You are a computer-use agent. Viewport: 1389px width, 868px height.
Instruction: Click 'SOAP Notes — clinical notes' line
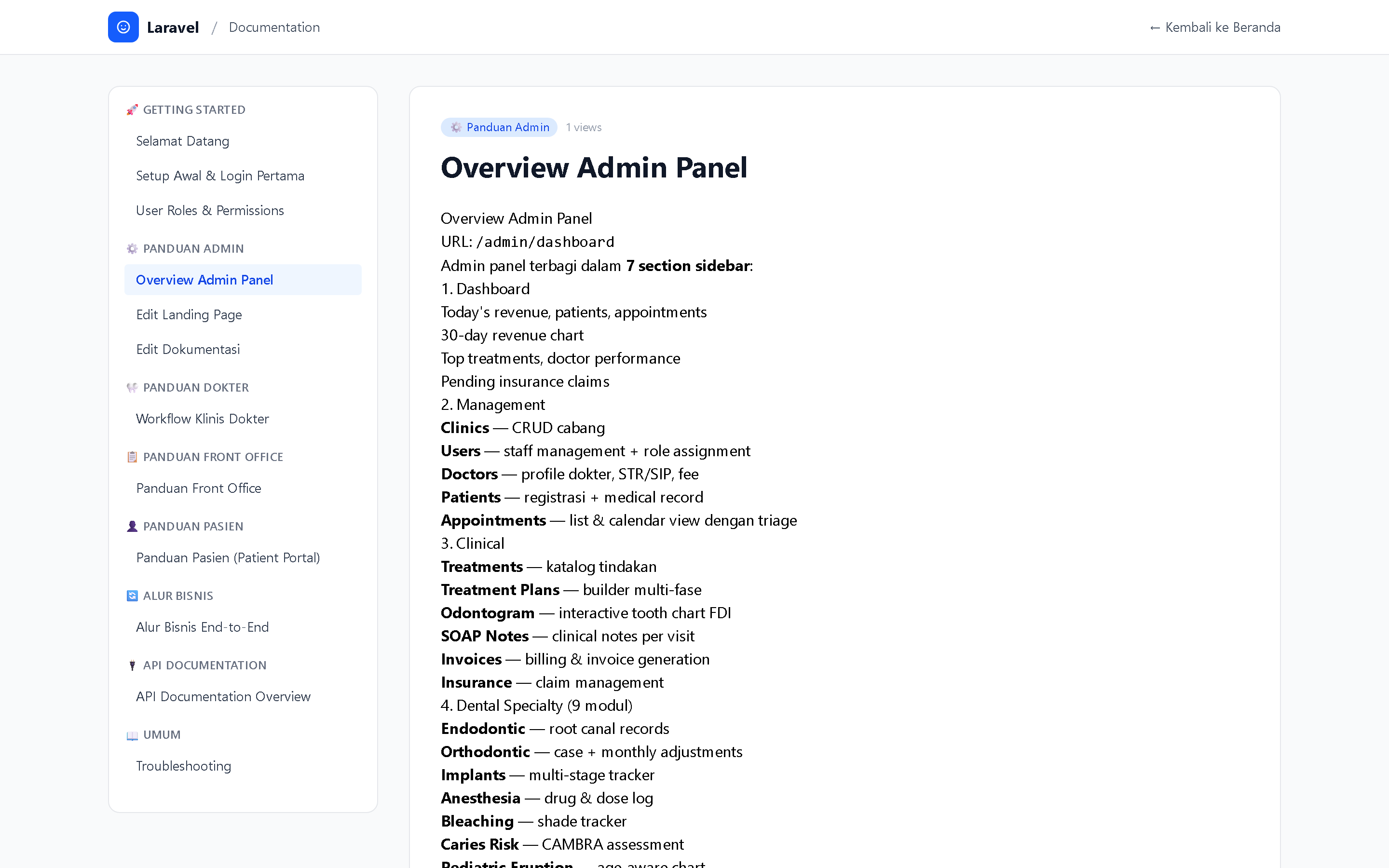coord(568,636)
